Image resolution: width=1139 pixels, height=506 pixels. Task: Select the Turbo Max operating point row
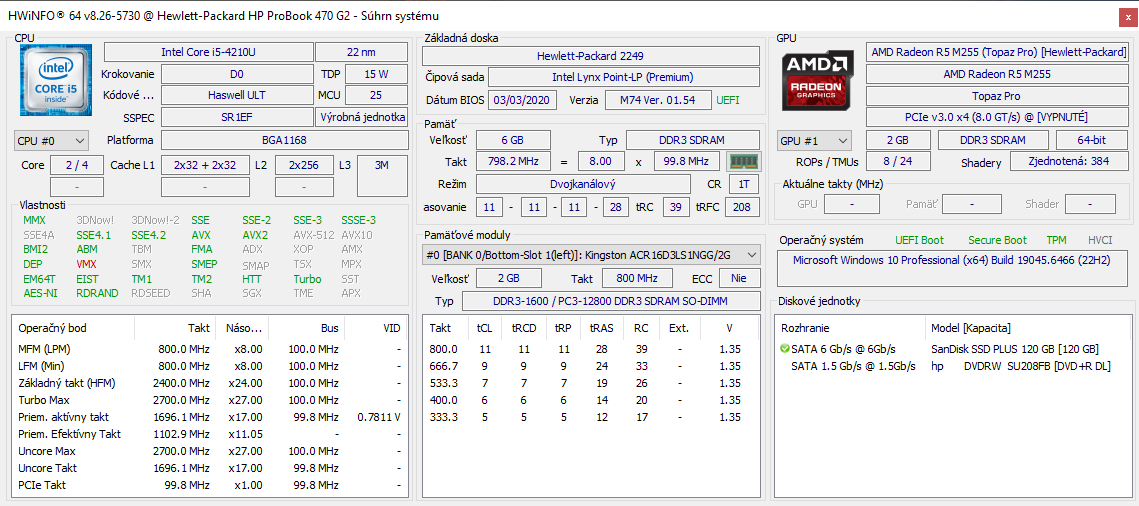pyautogui.click(x=210, y=400)
